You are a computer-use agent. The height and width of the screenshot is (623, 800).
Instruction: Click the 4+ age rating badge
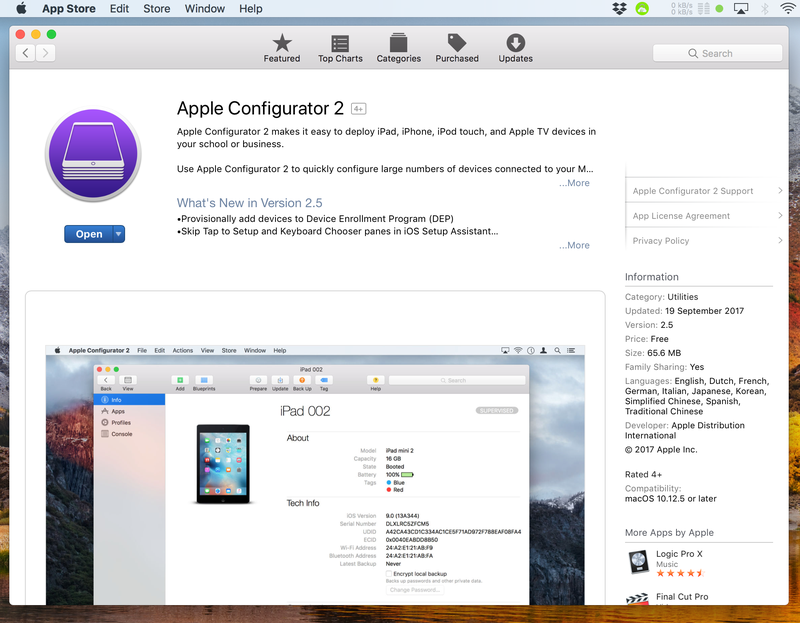(358, 109)
